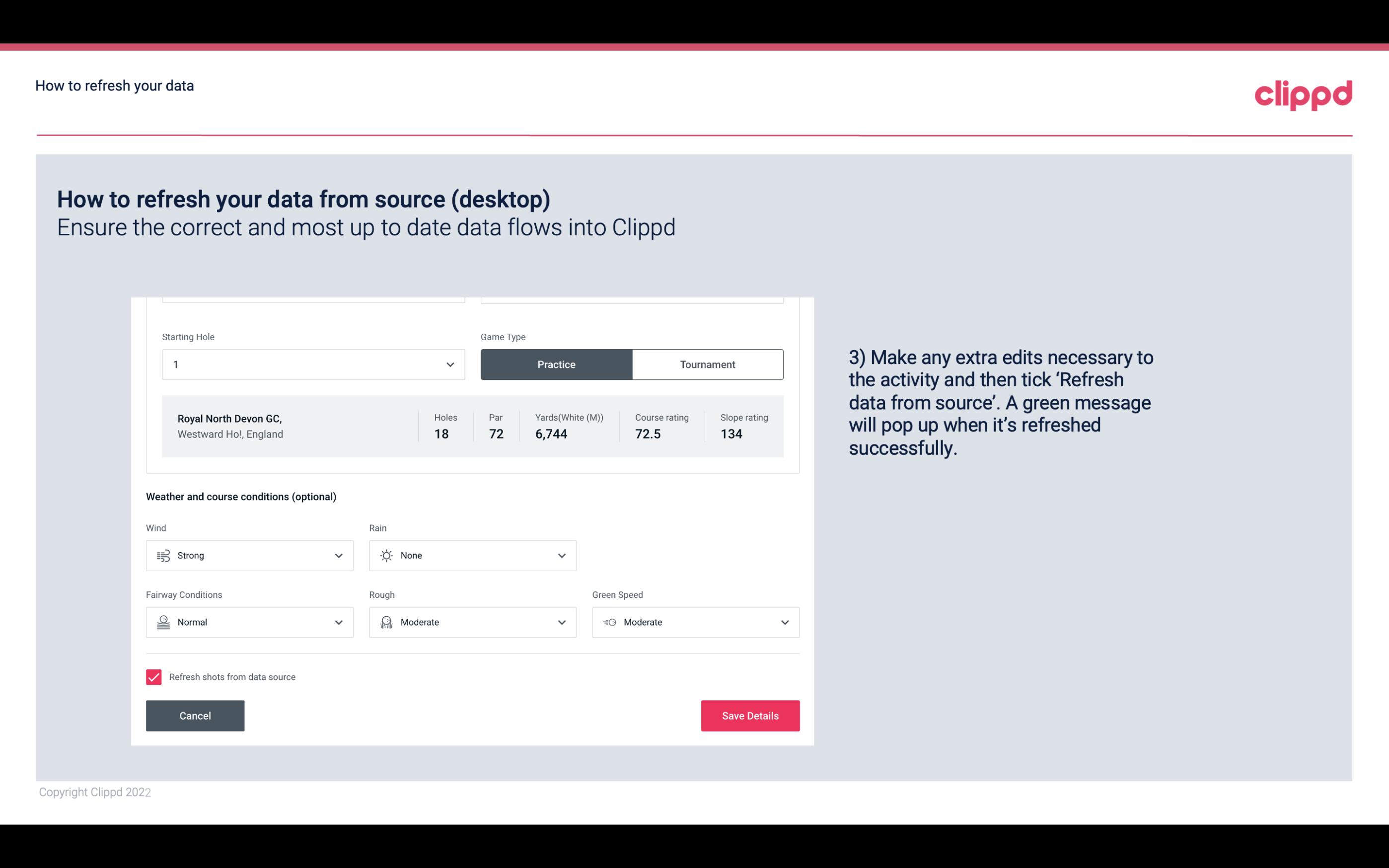The width and height of the screenshot is (1389, 868).
Task: Click the Cancel button
Action: pyautogui.click(x=195, y=715)
